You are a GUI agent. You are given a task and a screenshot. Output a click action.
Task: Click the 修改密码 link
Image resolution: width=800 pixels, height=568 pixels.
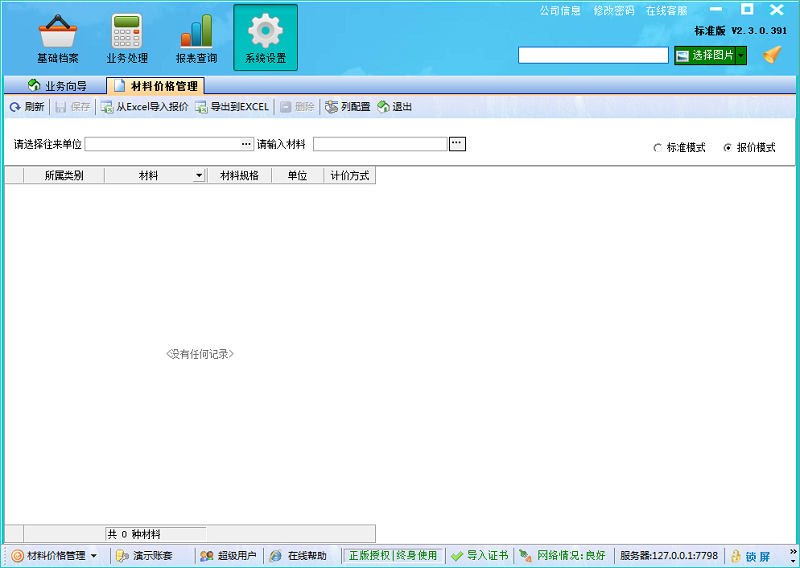point(613,11)
